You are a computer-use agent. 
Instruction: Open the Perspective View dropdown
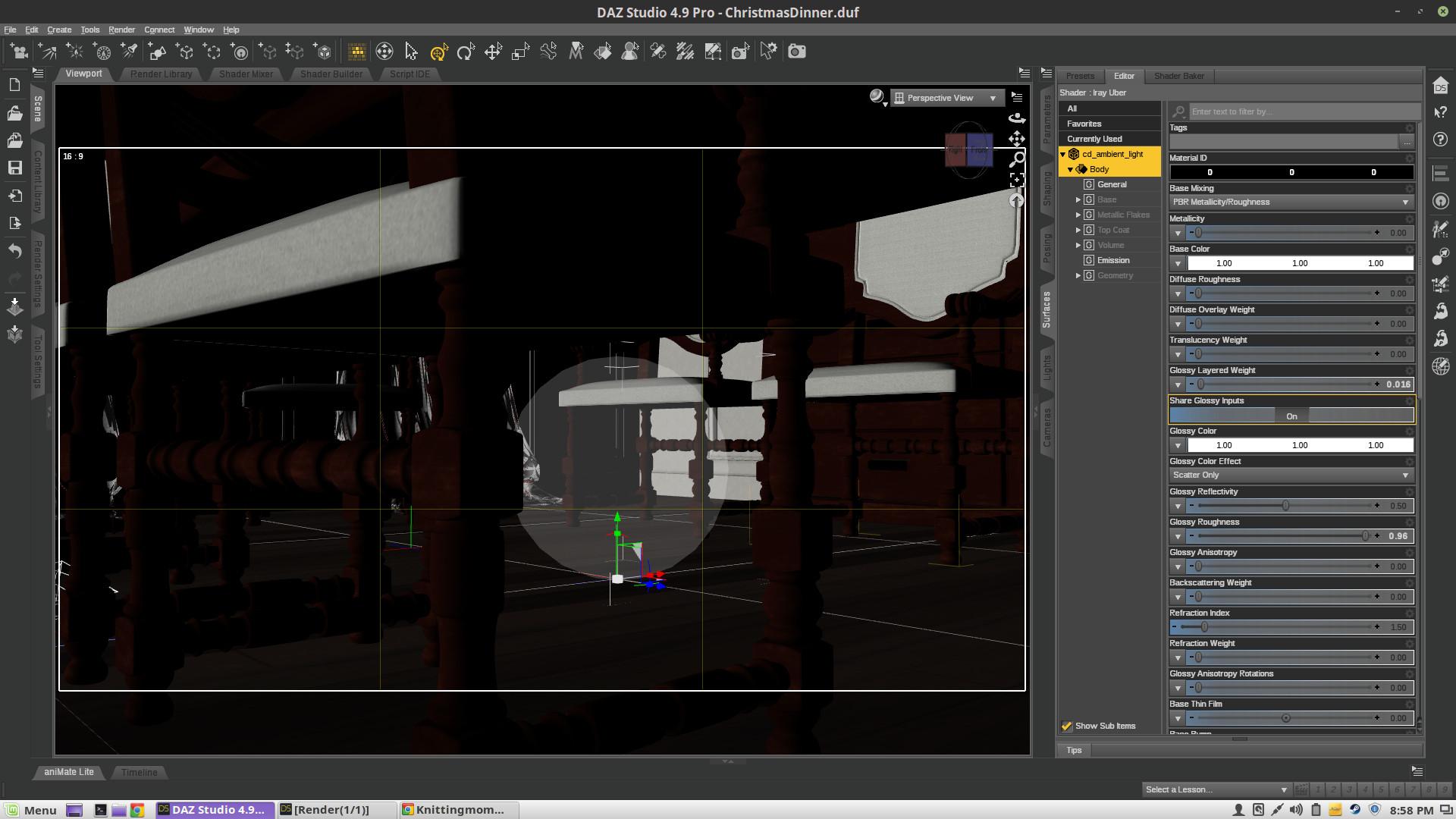[x=947, y=98]
